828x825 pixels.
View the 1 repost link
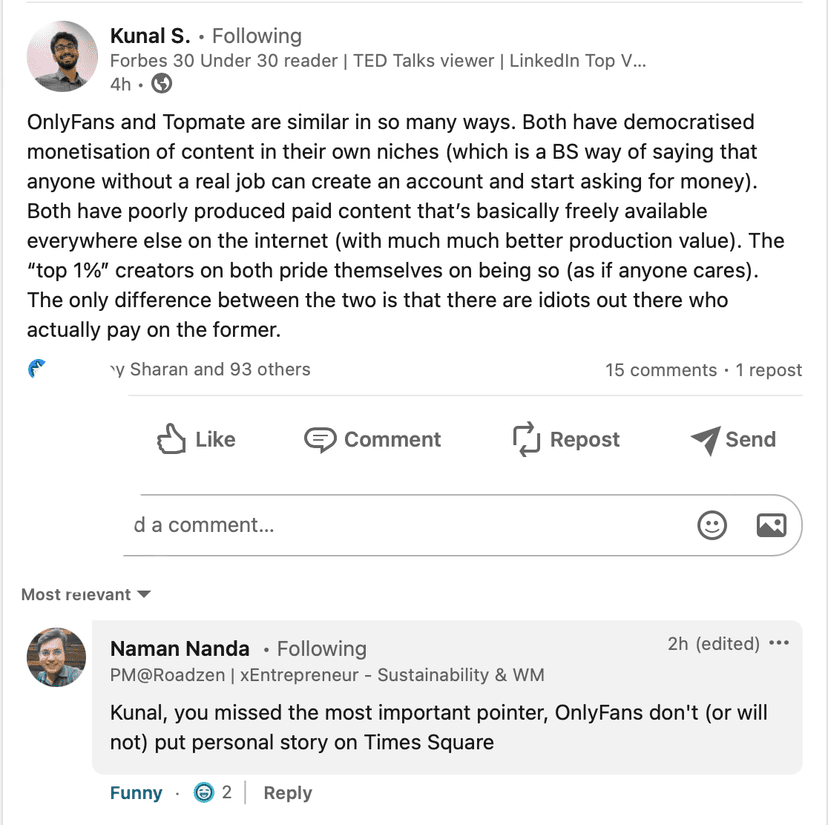click(x=769, y=370)
